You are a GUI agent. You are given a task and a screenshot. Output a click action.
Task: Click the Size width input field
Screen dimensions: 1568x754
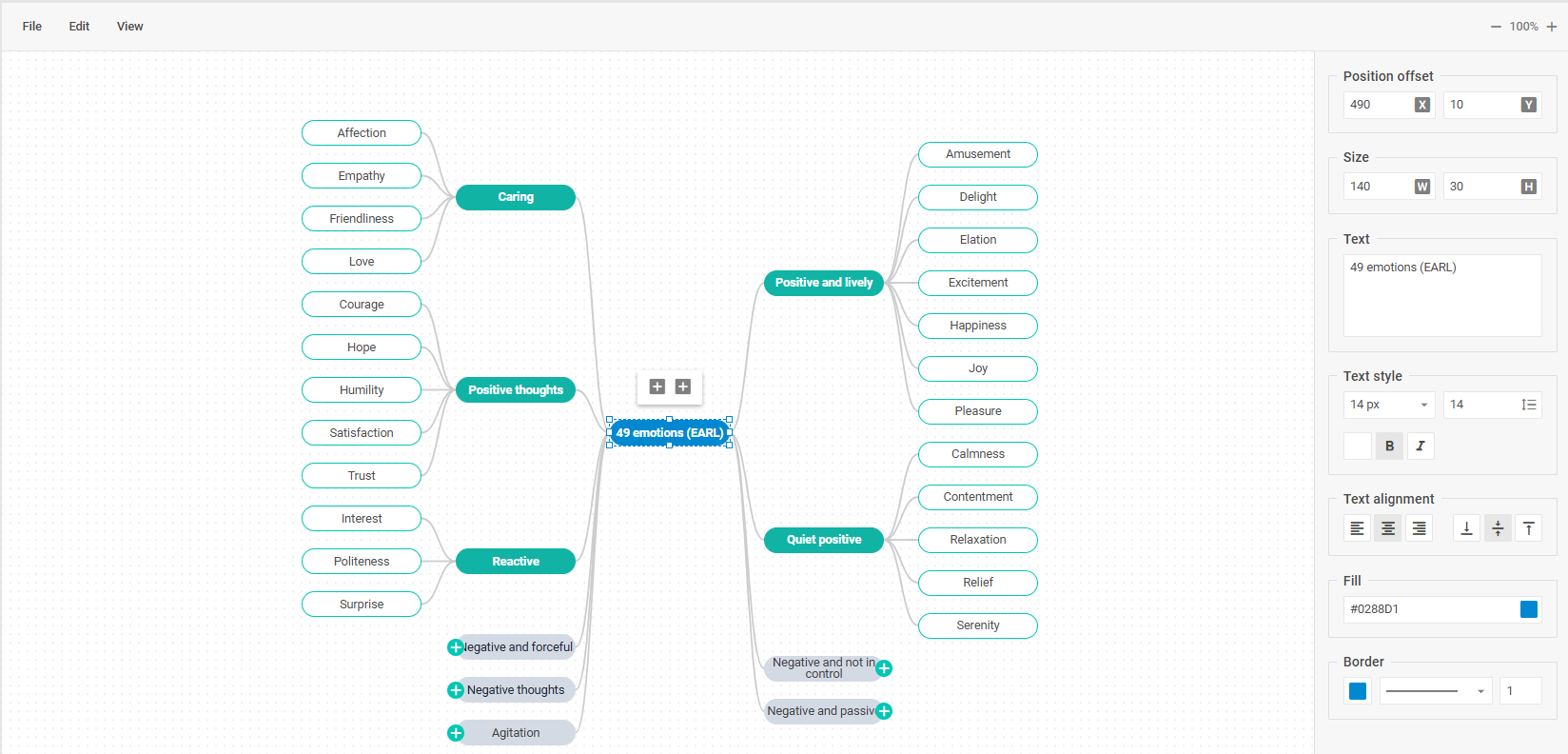tap(1379, 187)
